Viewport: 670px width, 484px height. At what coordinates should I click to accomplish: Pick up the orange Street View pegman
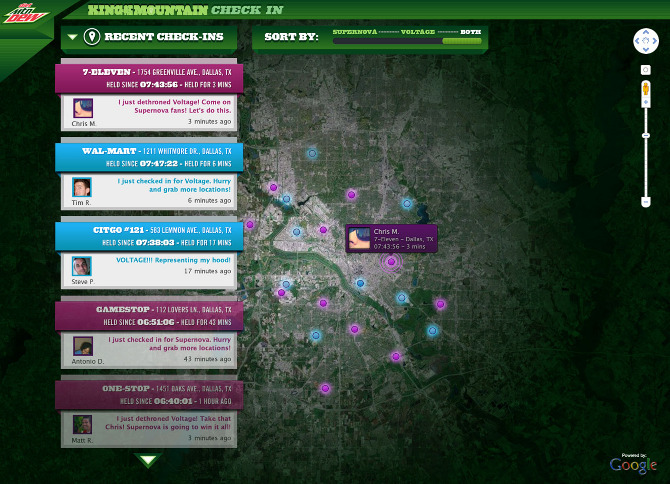[x=646, y=88]
